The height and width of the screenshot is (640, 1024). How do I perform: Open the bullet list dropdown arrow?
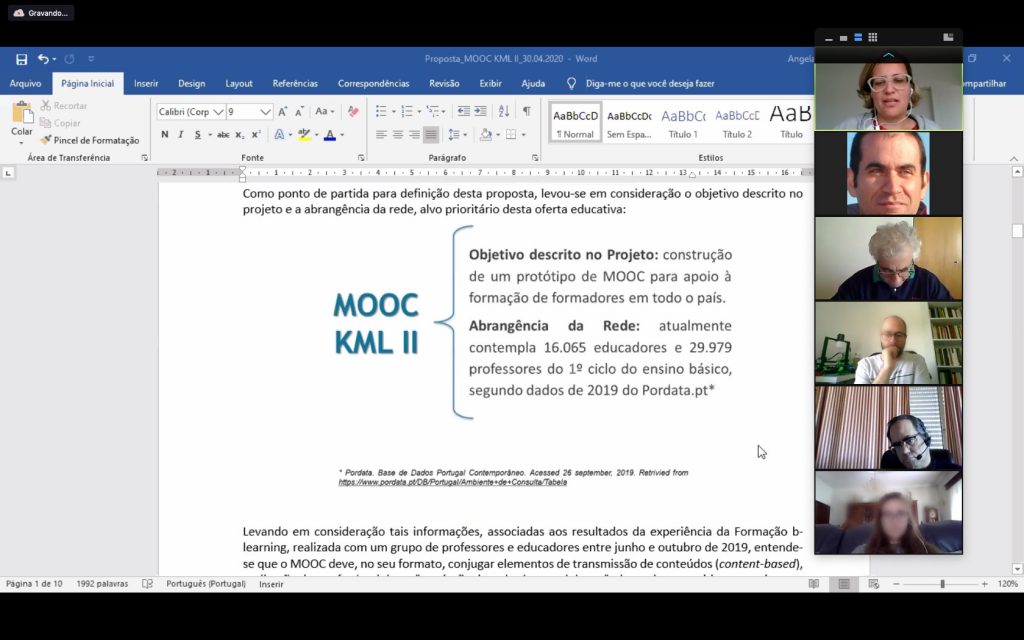coord(394,112)
